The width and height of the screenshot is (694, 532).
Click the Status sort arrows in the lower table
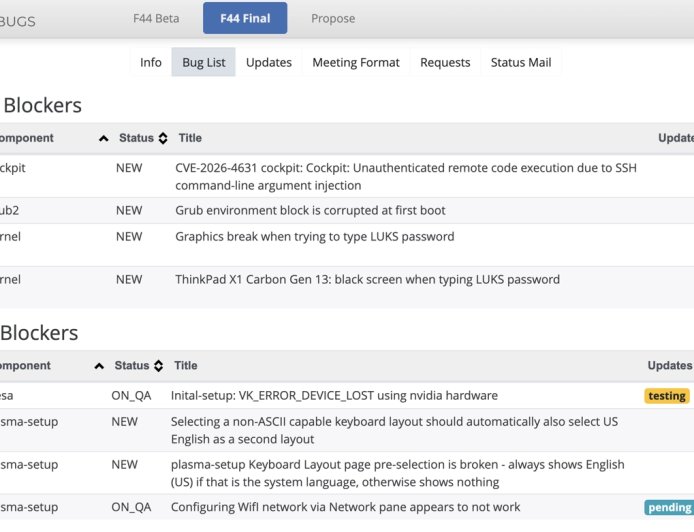point(157,367)
